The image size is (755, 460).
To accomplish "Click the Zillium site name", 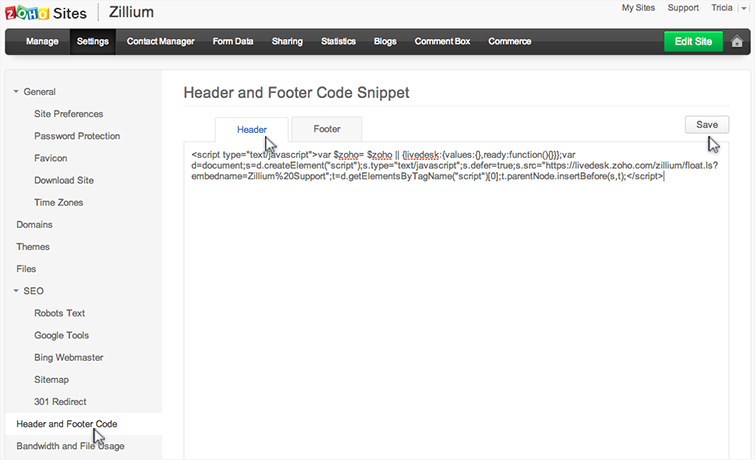I will click(131, 12).
